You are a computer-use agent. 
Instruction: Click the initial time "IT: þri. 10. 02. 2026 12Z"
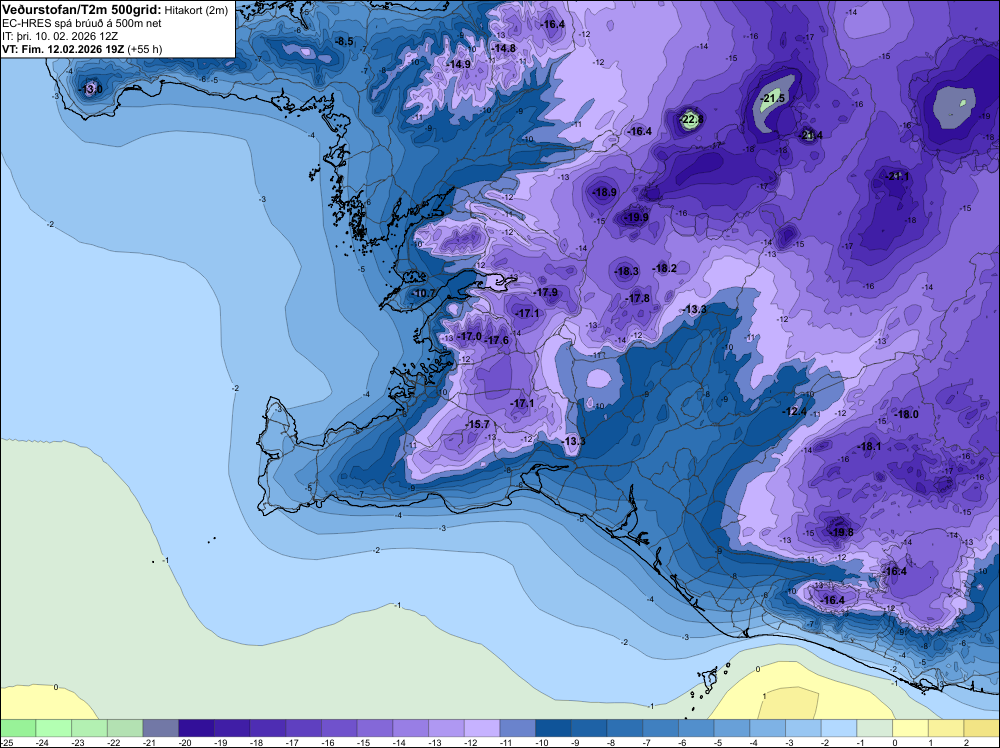(x=60, y=36)
